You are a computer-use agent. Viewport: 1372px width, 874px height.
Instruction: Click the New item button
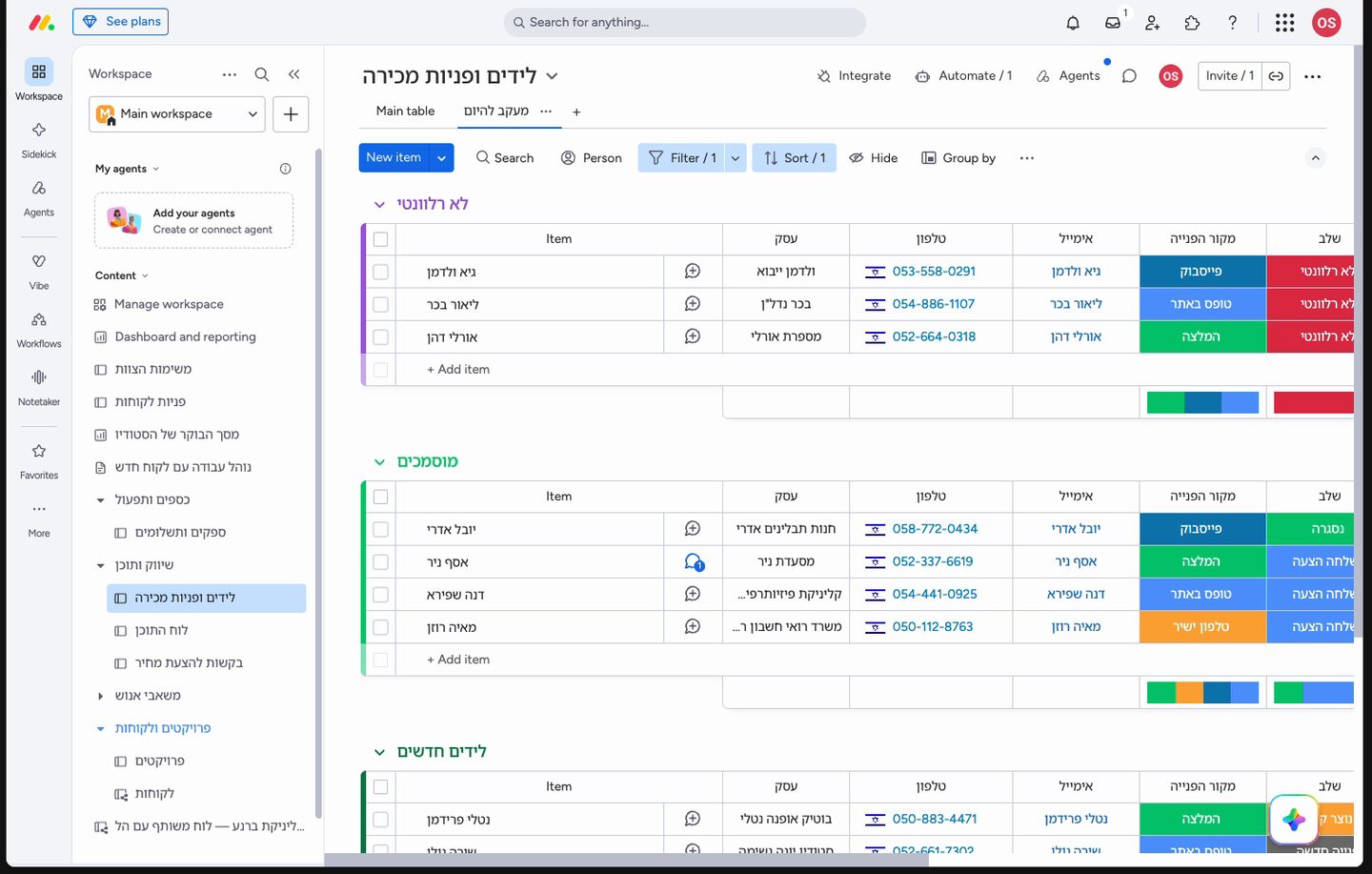pyautogui.click(x=393, y=158)
